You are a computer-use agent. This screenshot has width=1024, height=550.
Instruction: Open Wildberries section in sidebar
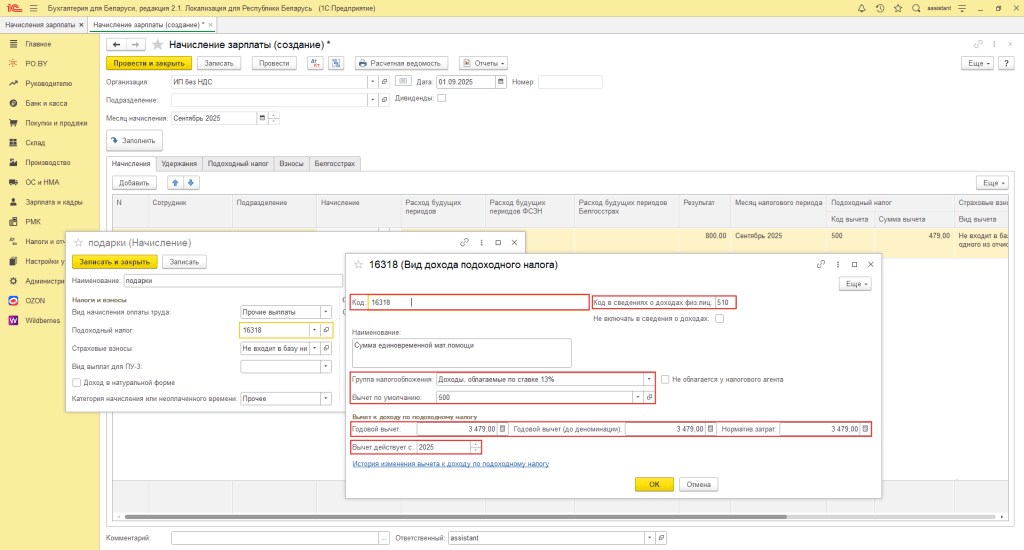tap(42, 320)
